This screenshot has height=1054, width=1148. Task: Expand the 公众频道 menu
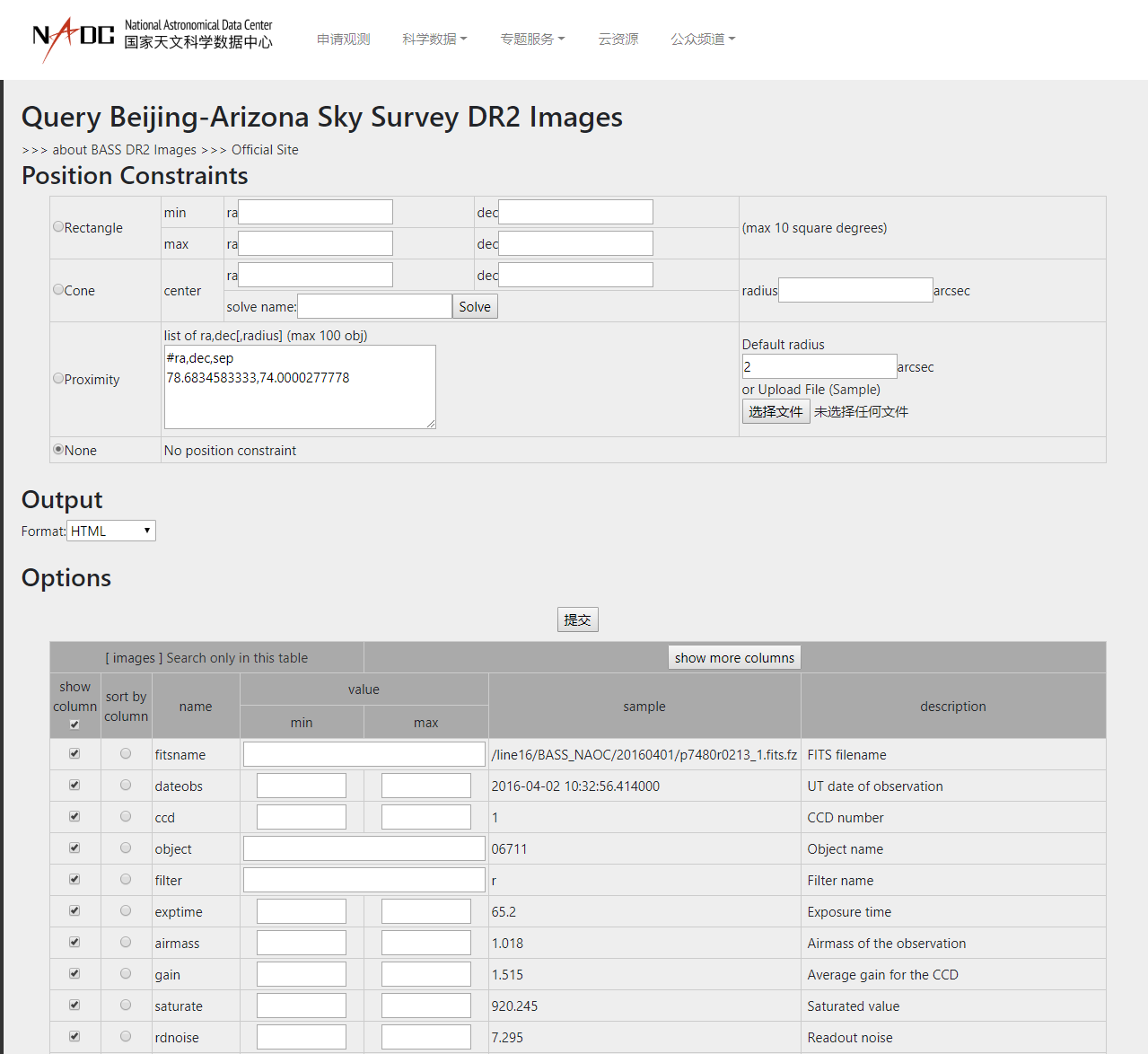point(703,40)
